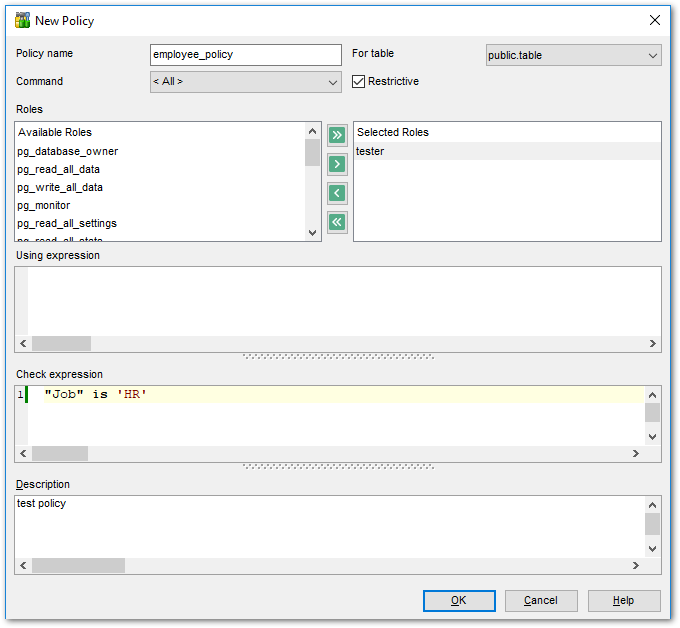Select tester in Selected Roles
Image resolution: width=680 pixels, height=628 pixels.
(x=370, y=152)
